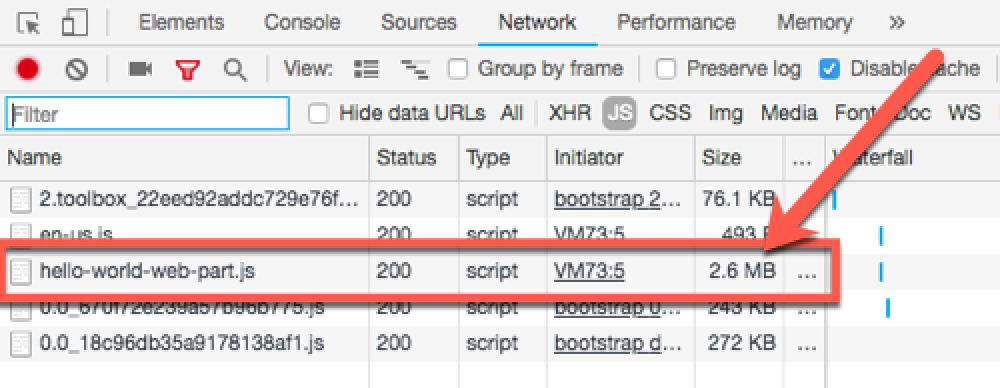This screenshot has height=388, width=1000.
Task: Show the overview waterfall view icon
Action: pos(415,69)
